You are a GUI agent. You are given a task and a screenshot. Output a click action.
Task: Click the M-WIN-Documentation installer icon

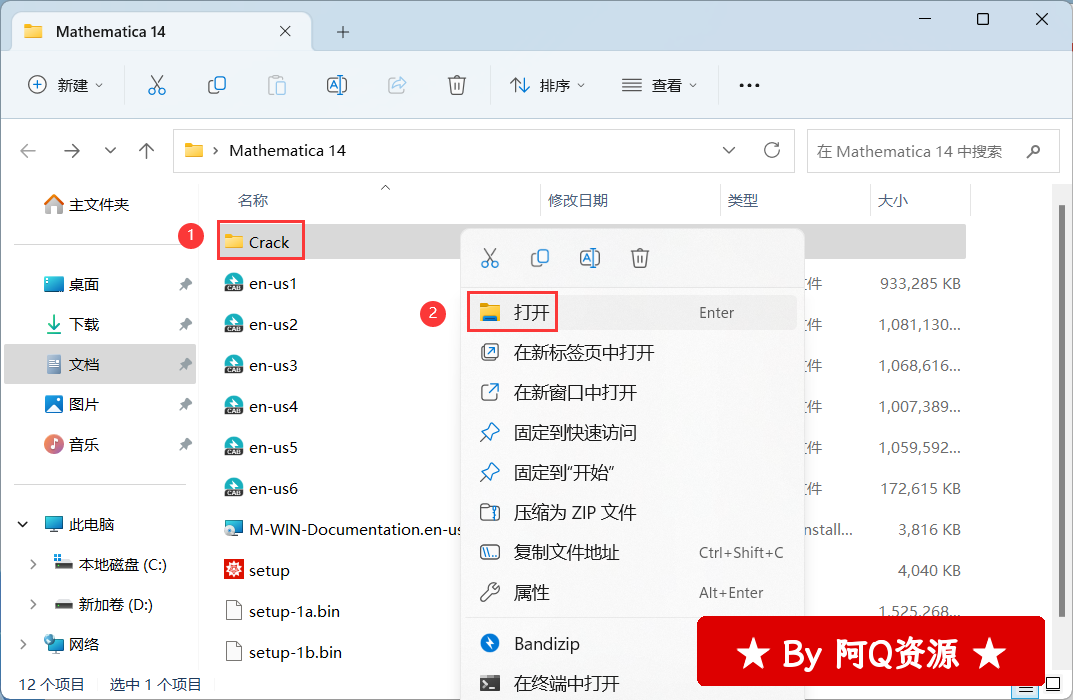(234, 529)
